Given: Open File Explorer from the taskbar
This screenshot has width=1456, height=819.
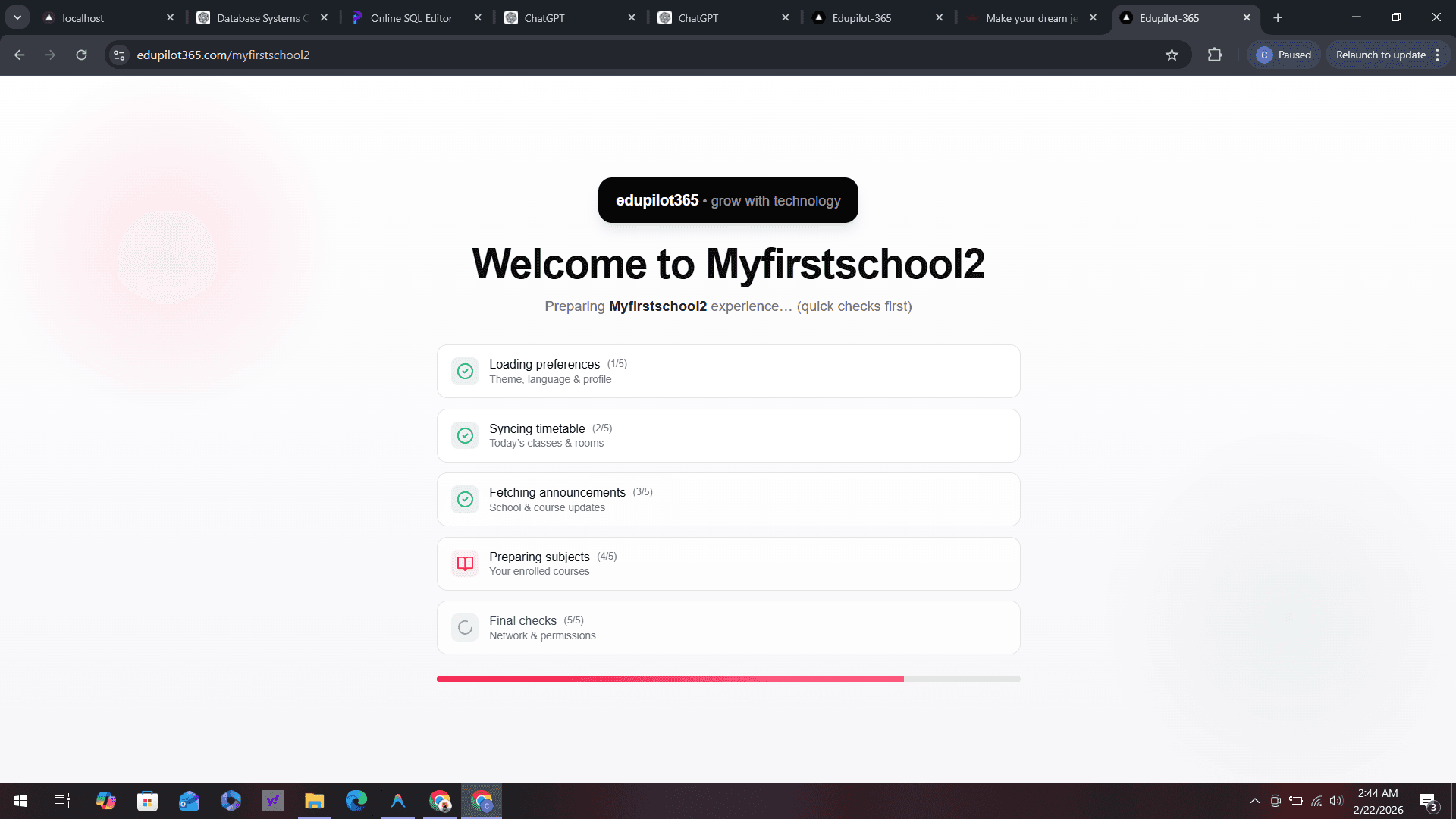Looking at the screenshot, I should 314,801.
